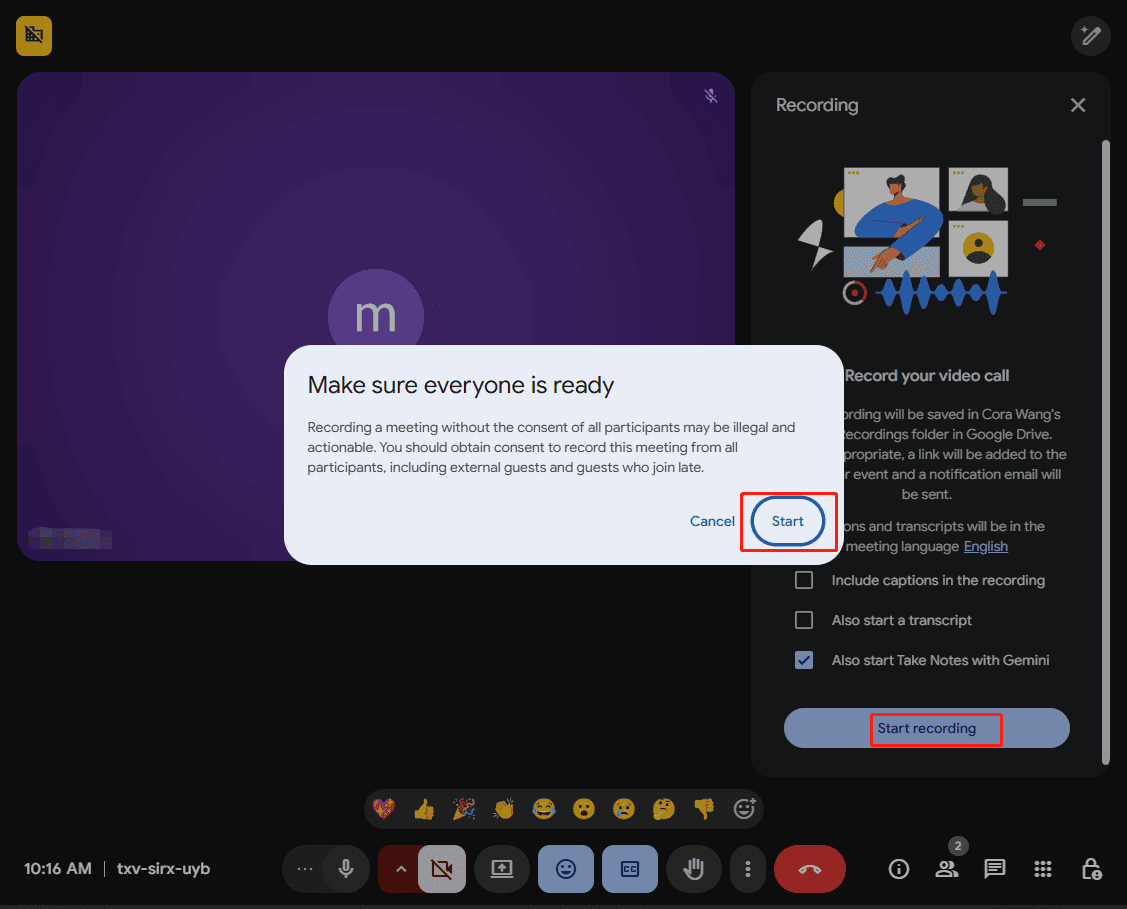Open meeting details info panel

click(x=899, y=869)
